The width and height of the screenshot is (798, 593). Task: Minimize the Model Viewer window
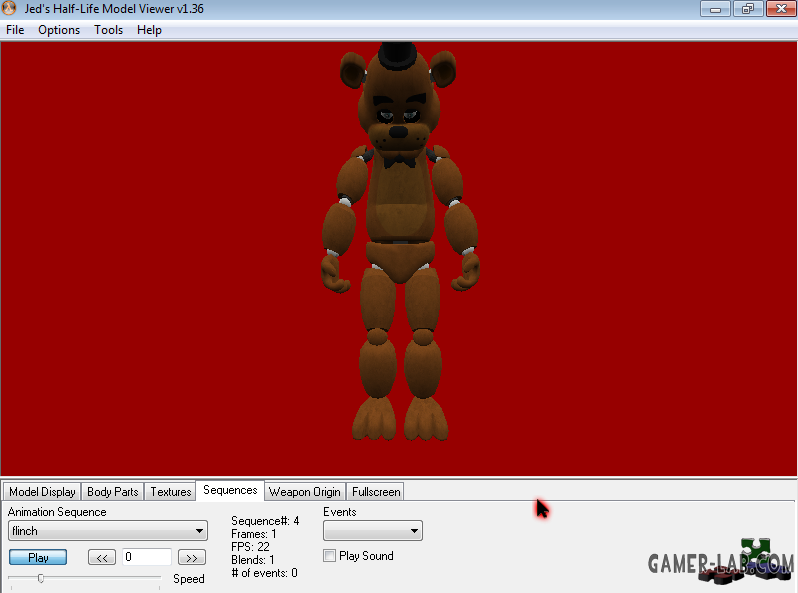click(715, 9)
